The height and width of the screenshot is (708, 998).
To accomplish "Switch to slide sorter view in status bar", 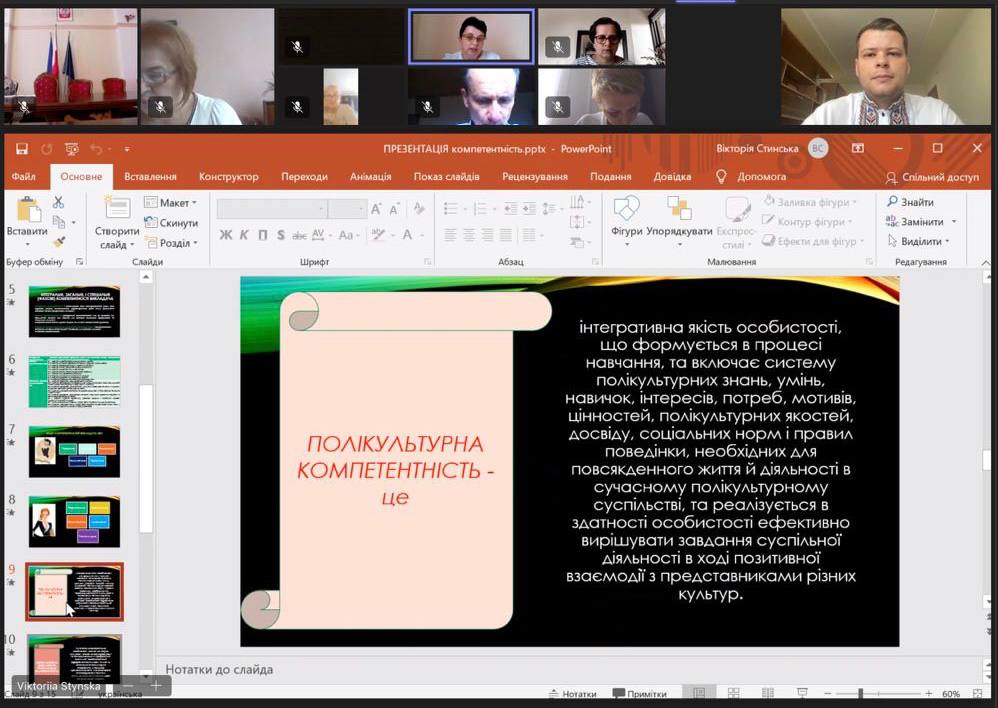I will 735,693.
